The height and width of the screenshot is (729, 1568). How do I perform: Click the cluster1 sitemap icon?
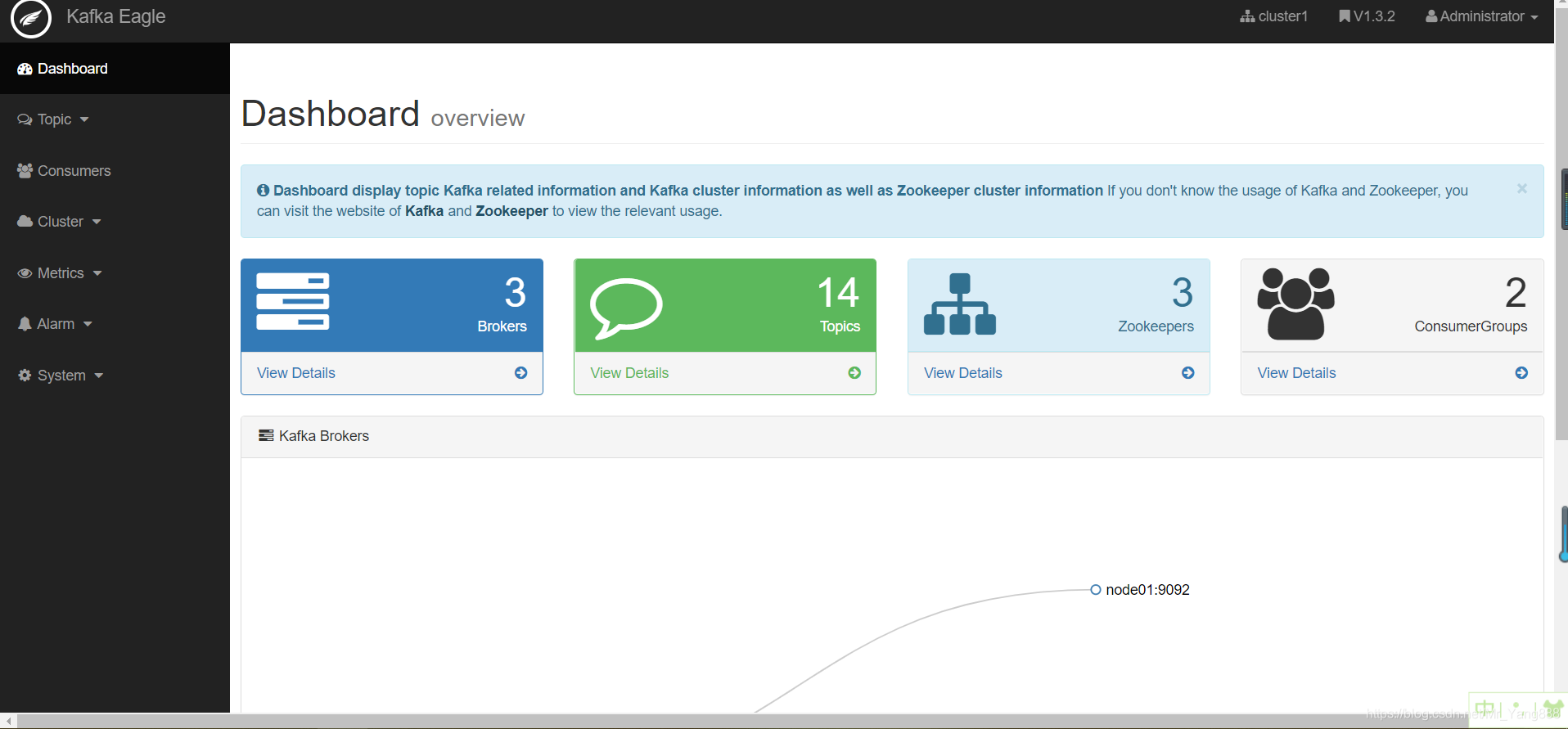(x=1247, y=16)
